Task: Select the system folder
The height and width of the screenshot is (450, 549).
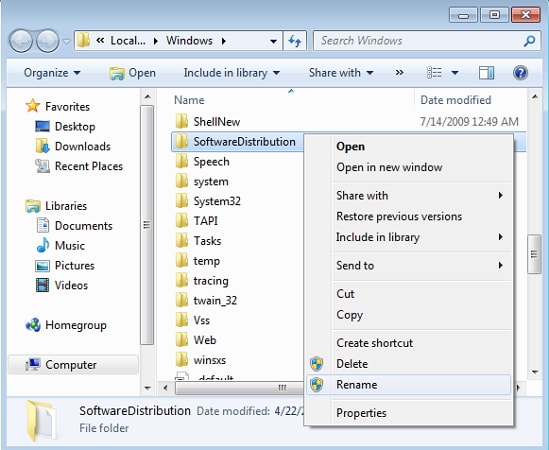Action: 202,181
